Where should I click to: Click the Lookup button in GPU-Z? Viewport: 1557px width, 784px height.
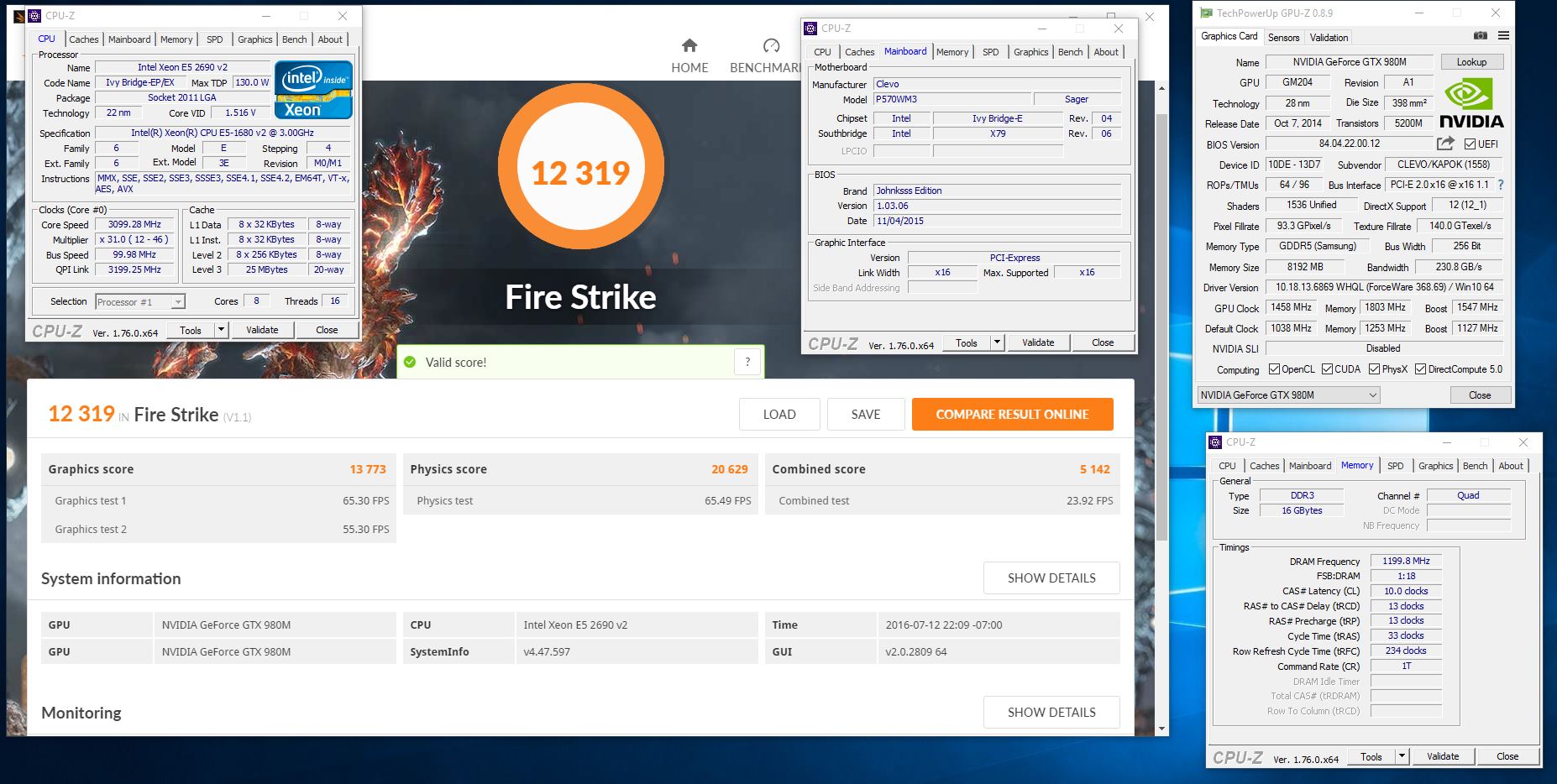1471,62
